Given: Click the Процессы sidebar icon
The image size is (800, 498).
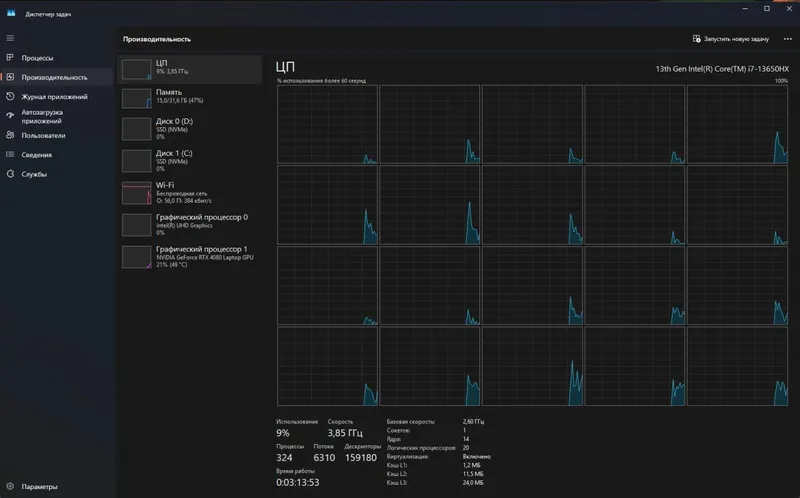Looking at the screenshot, I should point(10,58).
